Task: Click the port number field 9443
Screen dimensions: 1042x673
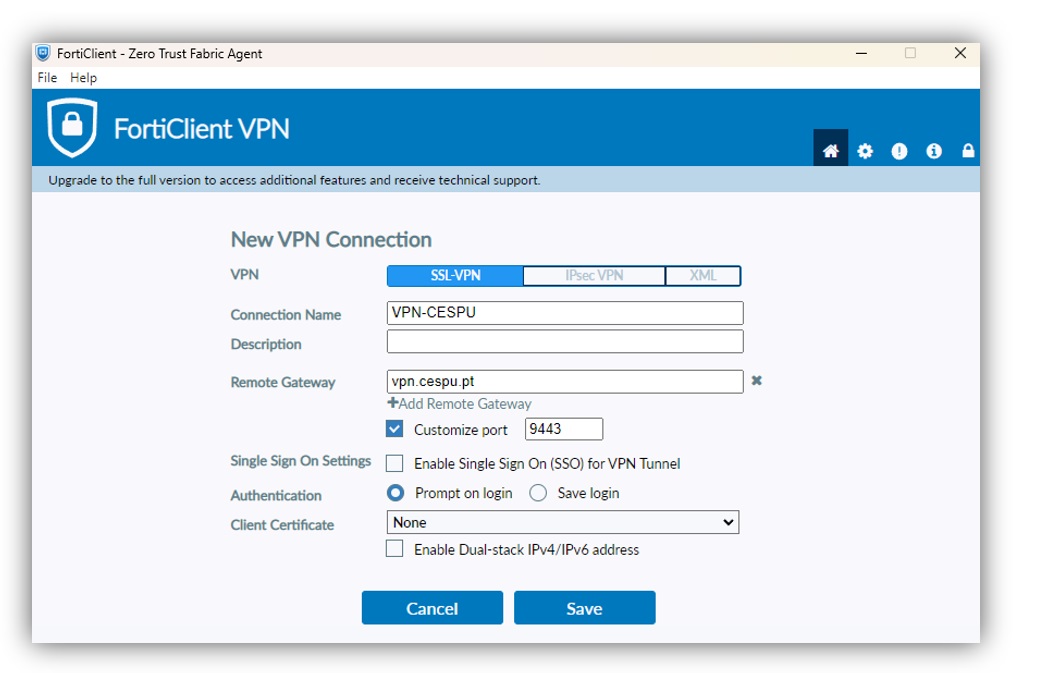Action: click(564, 429)
